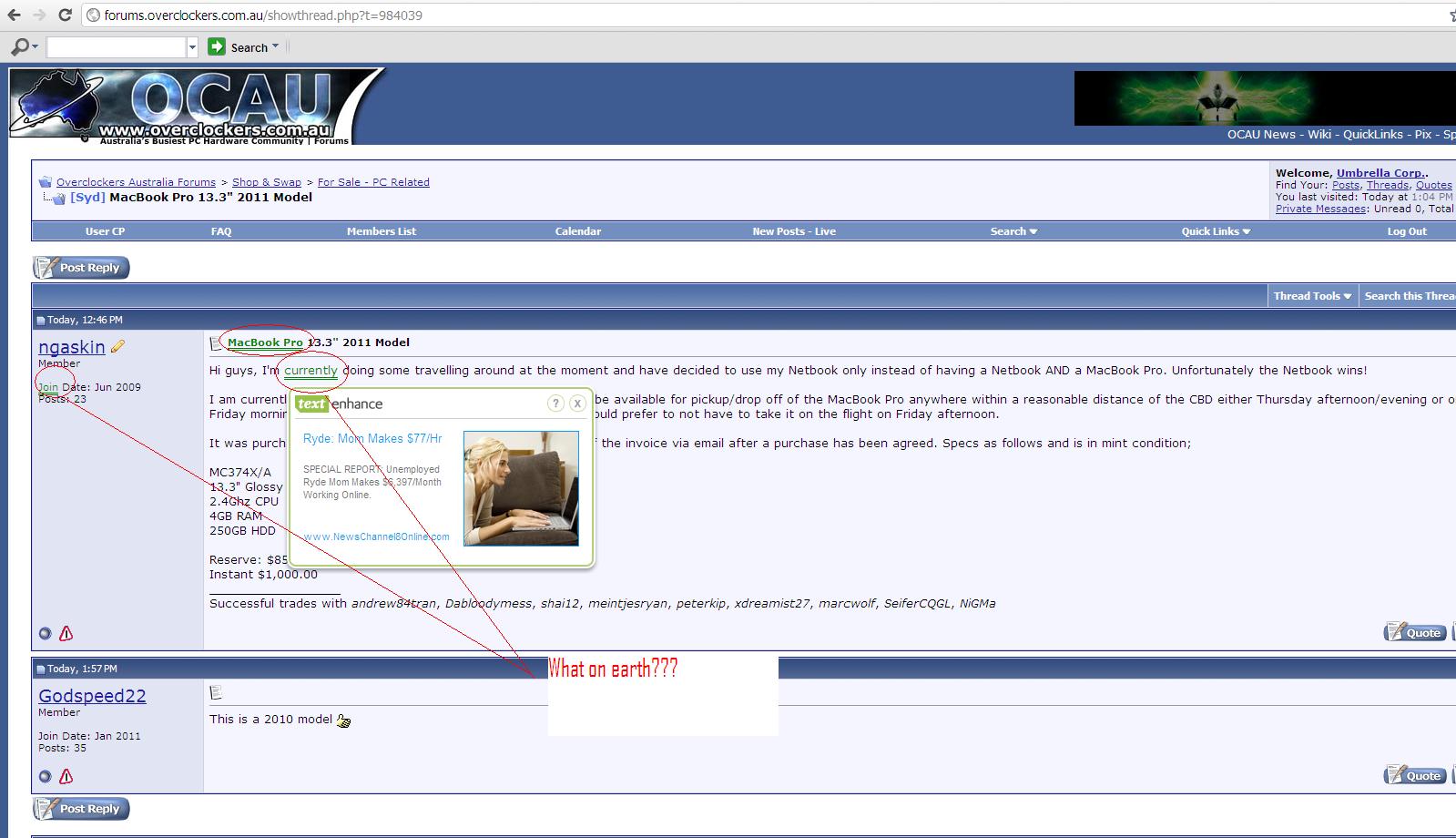1456x838 pixels.
Task: Open Search this Thread dropdown
Action: pyautogui.click(x=1410, y=296)
